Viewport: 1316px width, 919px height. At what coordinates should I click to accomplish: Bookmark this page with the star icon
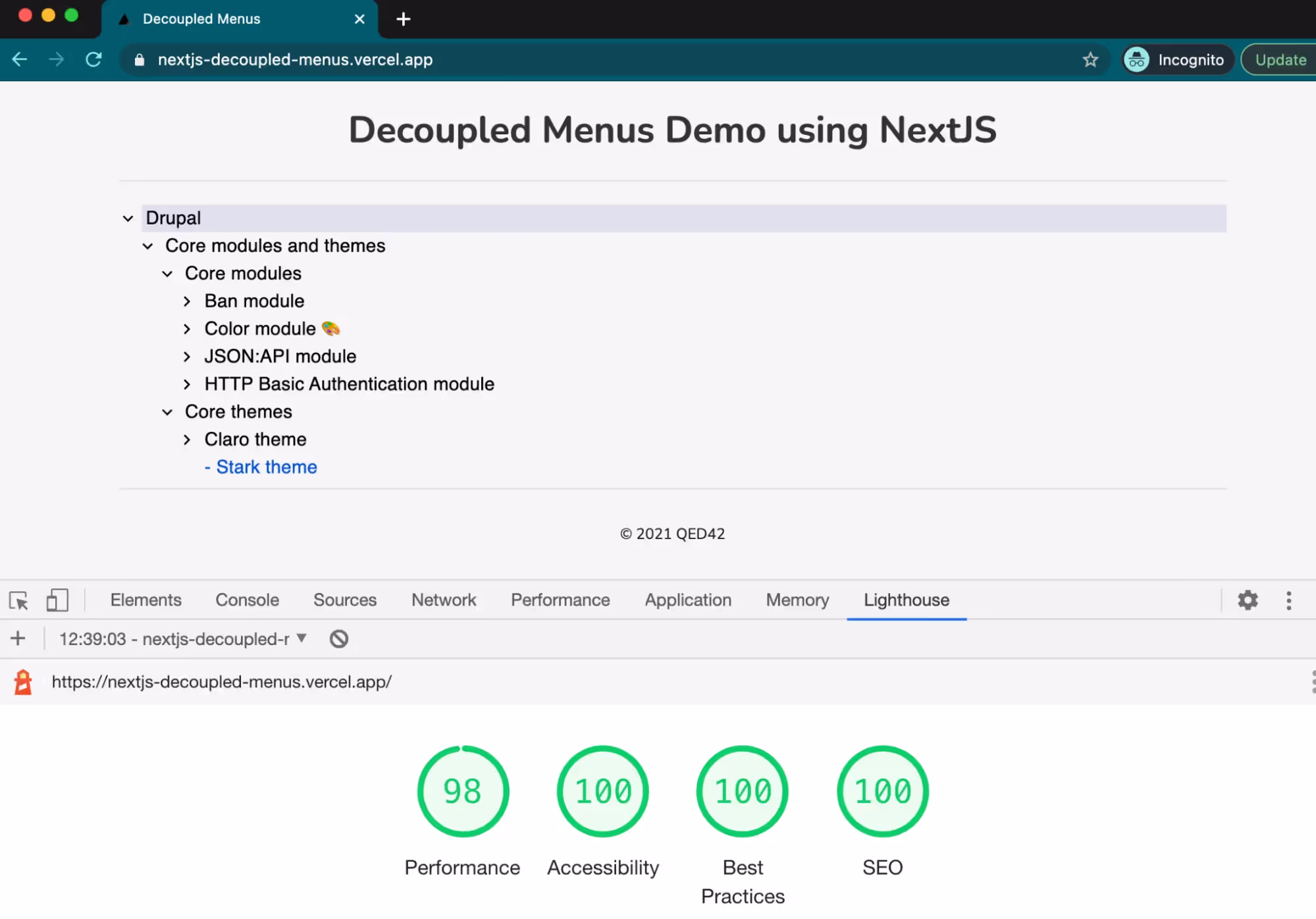point(1090,60)
